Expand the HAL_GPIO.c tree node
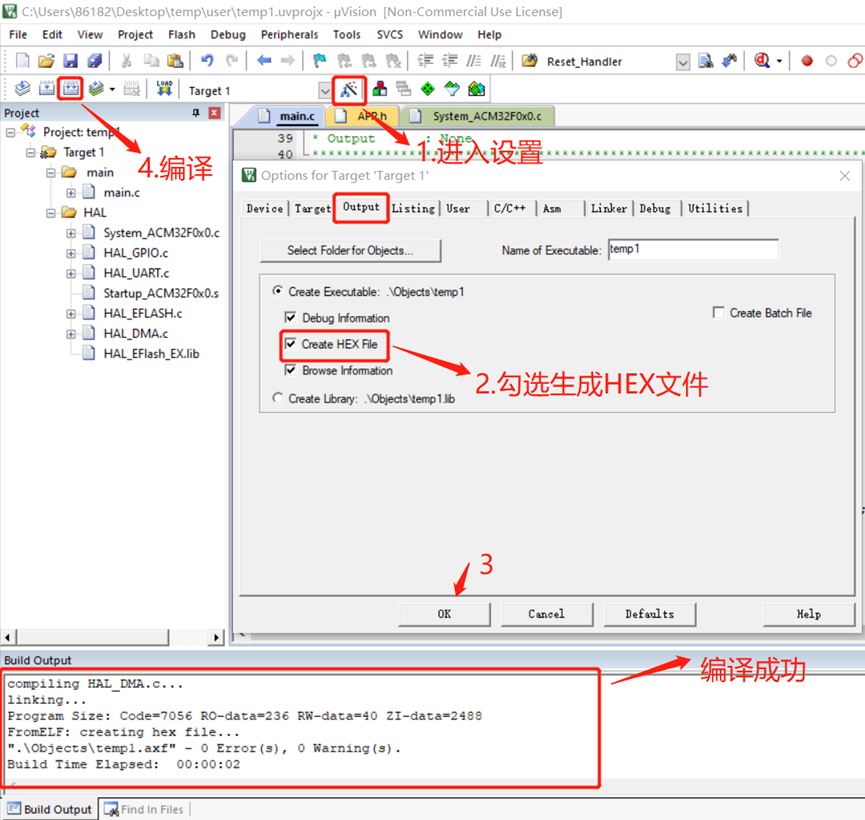Viewport: 865px width, 820px height. [71, 253]
